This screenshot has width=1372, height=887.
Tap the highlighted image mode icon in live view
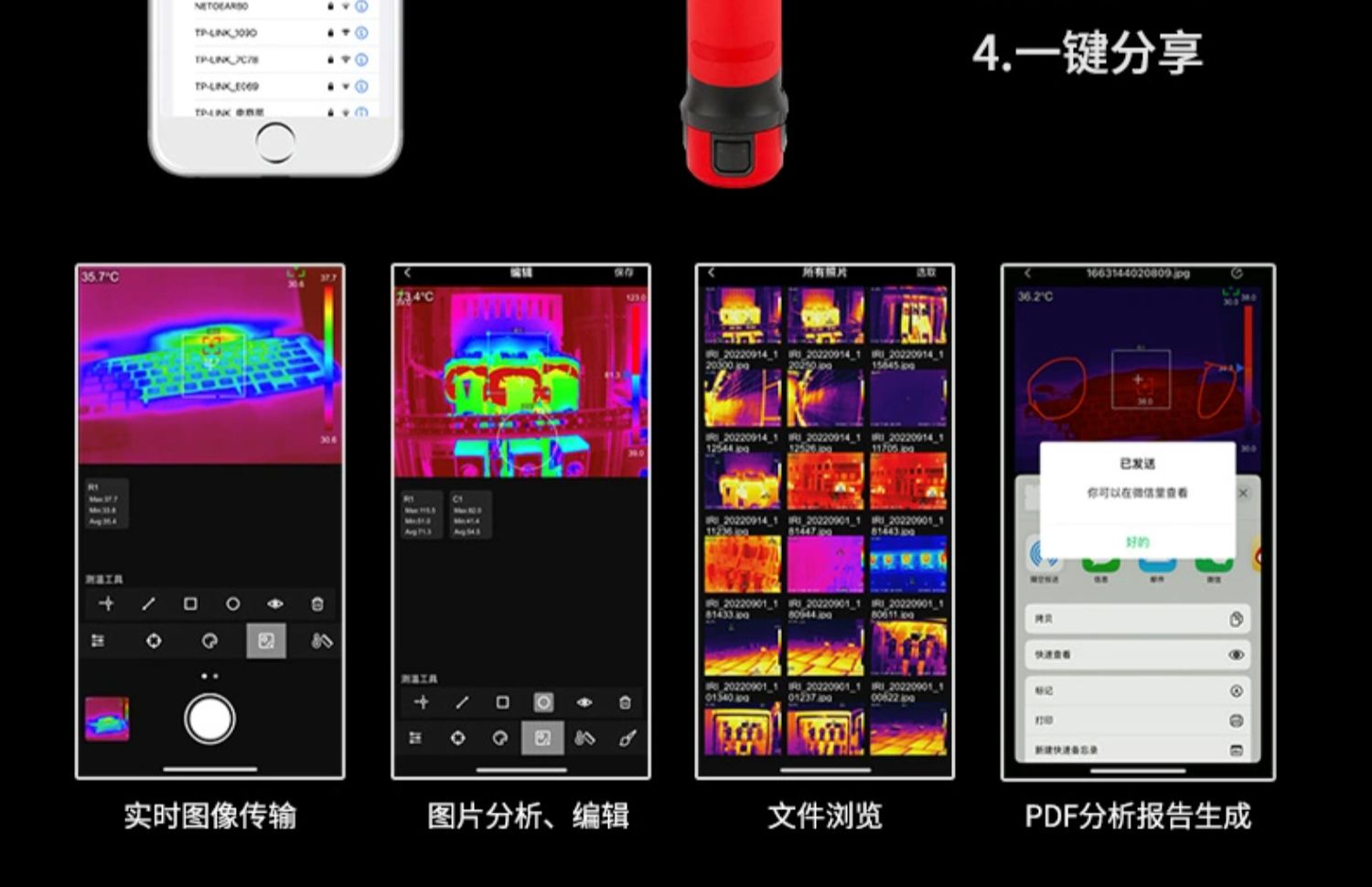[x=266, y=641]
